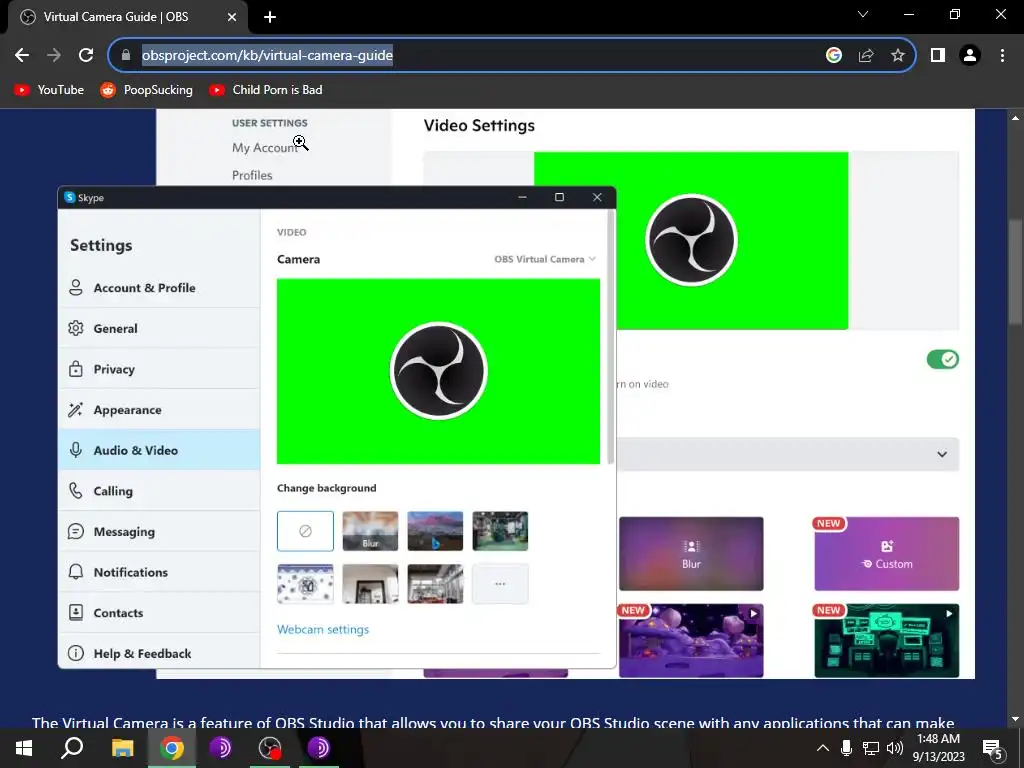Click the Google icon in address bar
Screen dimensions: 1024x768
tap(833, 56)
